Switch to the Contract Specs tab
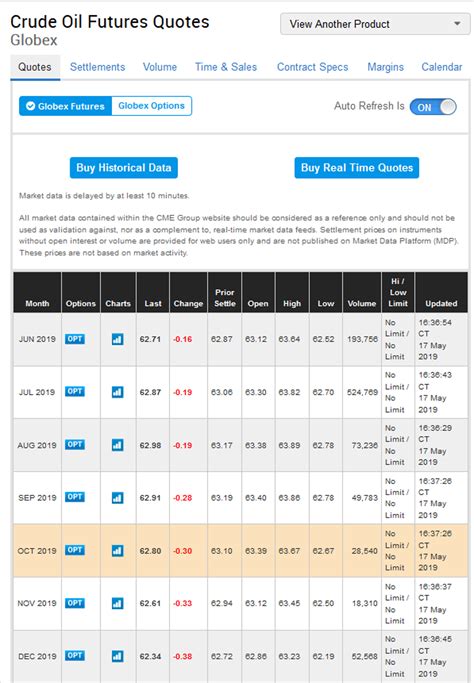This screenshot has height=683, width=474. pos(312,67)
